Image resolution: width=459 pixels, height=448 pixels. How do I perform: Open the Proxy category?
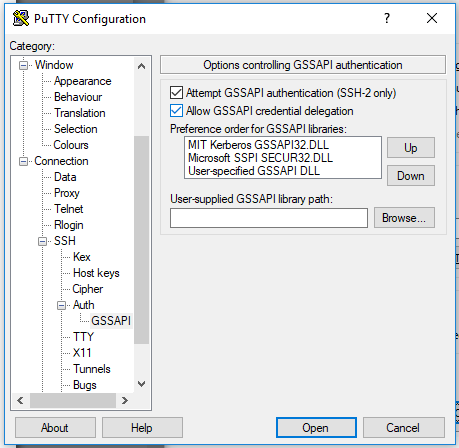coord(67,193)
